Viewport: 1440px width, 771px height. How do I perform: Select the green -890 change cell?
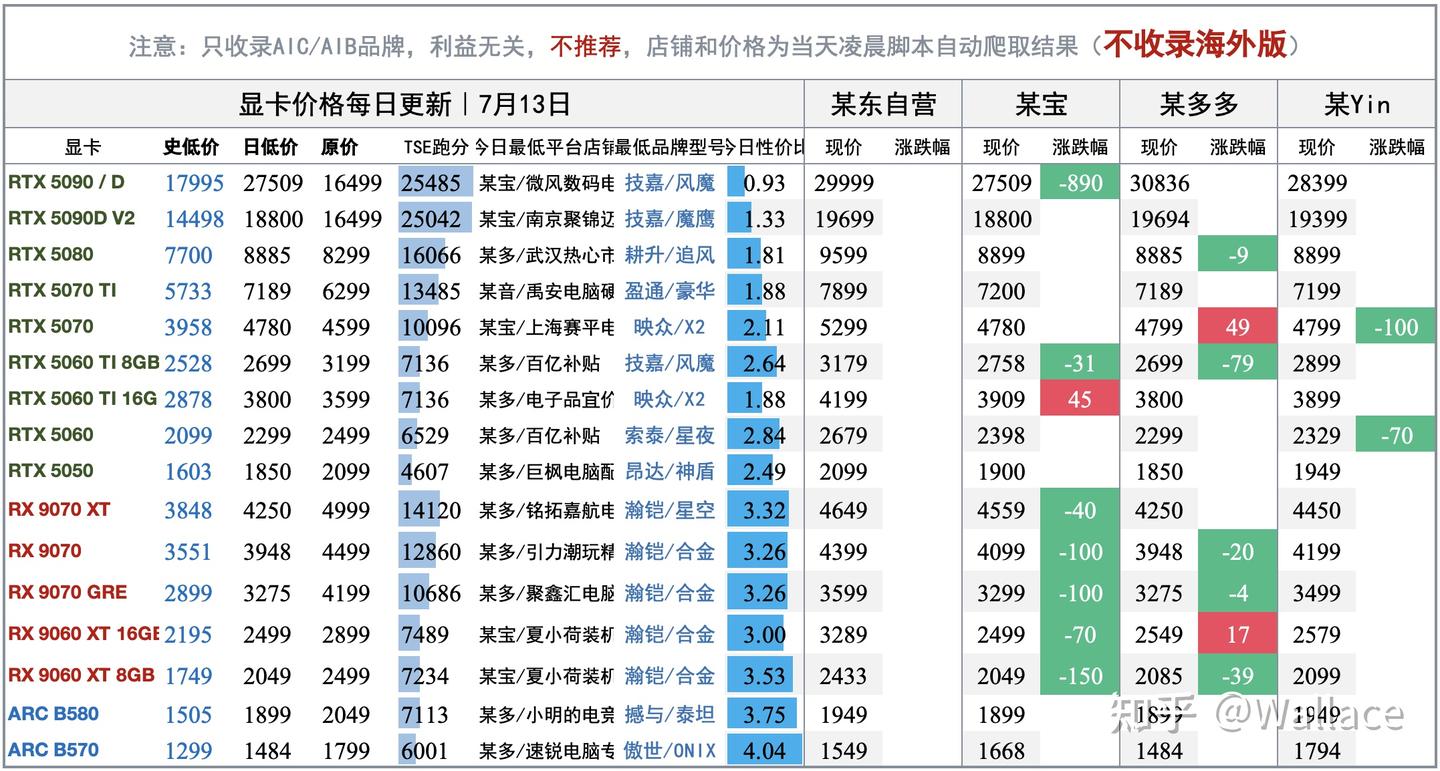1079,183
